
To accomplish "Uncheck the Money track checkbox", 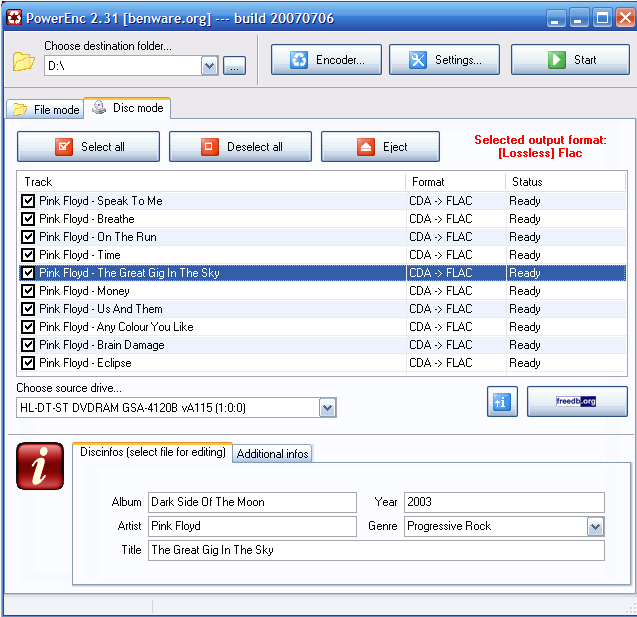I will pyautogui.click(x=28, y=291).
